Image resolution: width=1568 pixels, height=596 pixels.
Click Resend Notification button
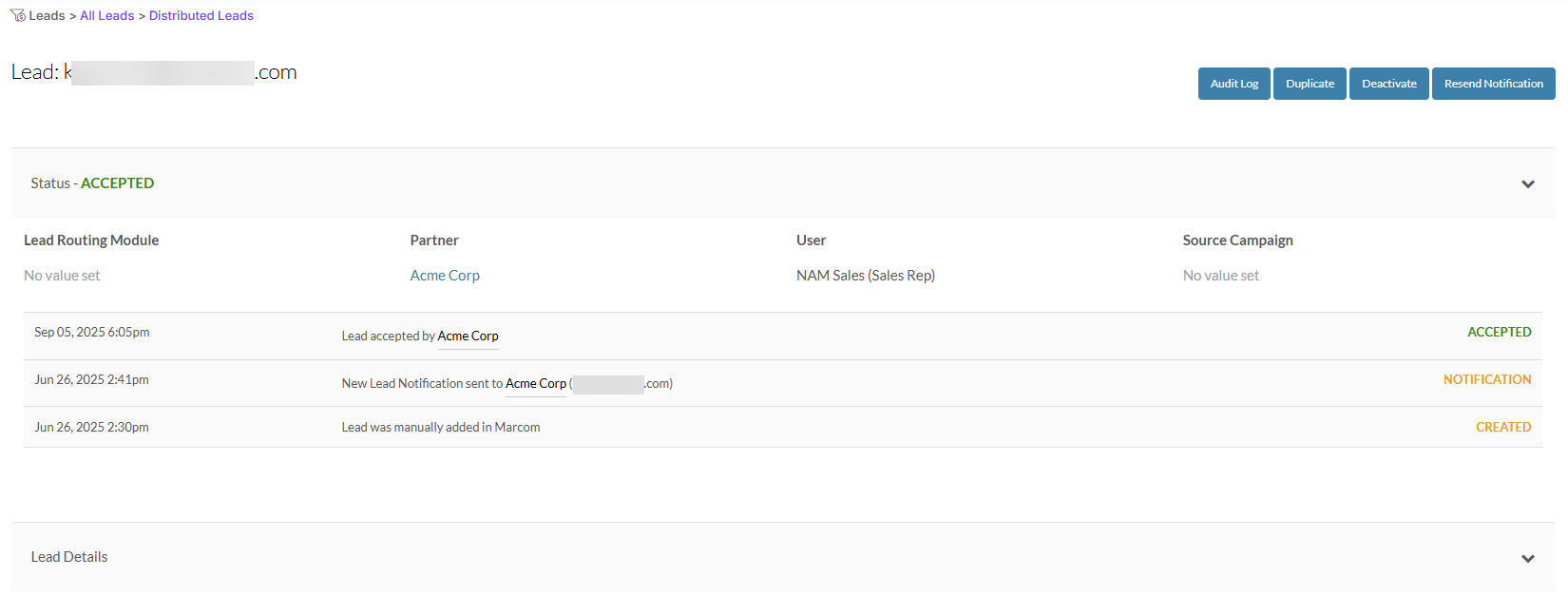pyautogui.click(x=1493, y=84)
